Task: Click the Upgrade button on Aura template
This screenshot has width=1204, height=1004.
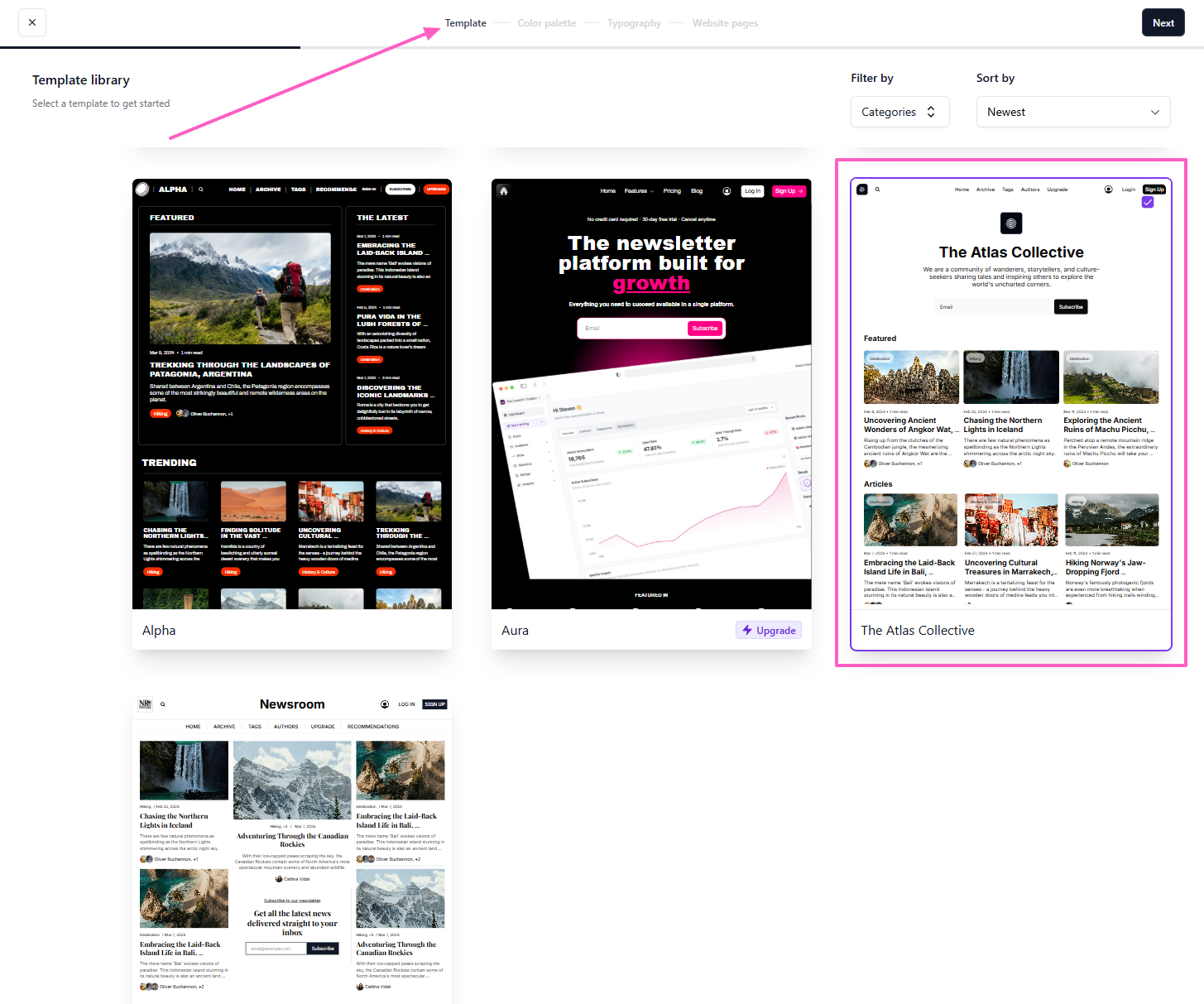Action: coord(769,630)
